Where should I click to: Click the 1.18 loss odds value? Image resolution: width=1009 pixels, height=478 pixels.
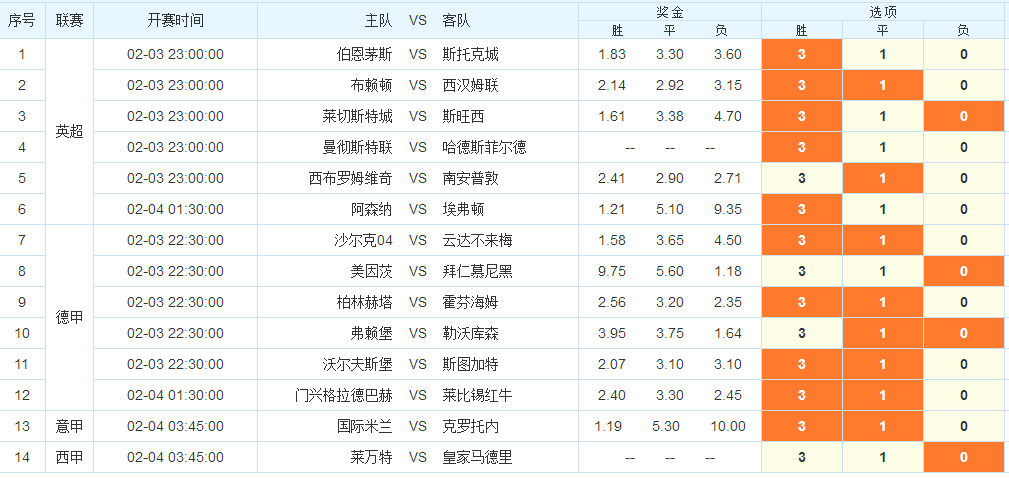[728, 271]
